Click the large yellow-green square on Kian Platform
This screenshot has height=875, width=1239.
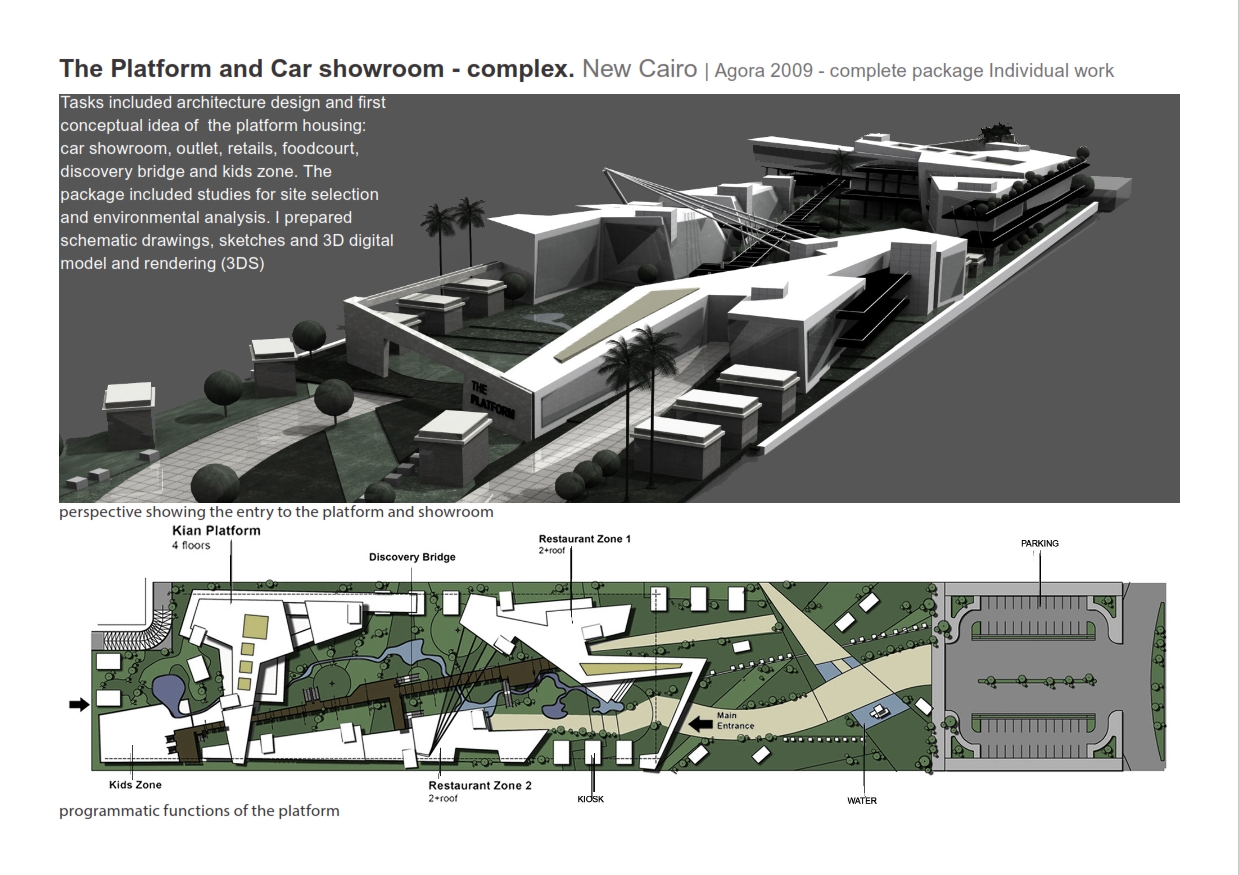coord(255,628)
